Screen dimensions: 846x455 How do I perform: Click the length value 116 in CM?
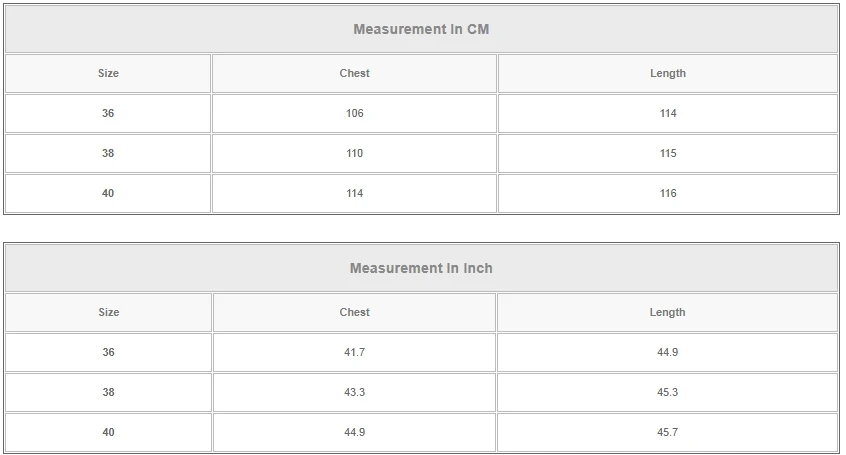click(x=668, y=193)
